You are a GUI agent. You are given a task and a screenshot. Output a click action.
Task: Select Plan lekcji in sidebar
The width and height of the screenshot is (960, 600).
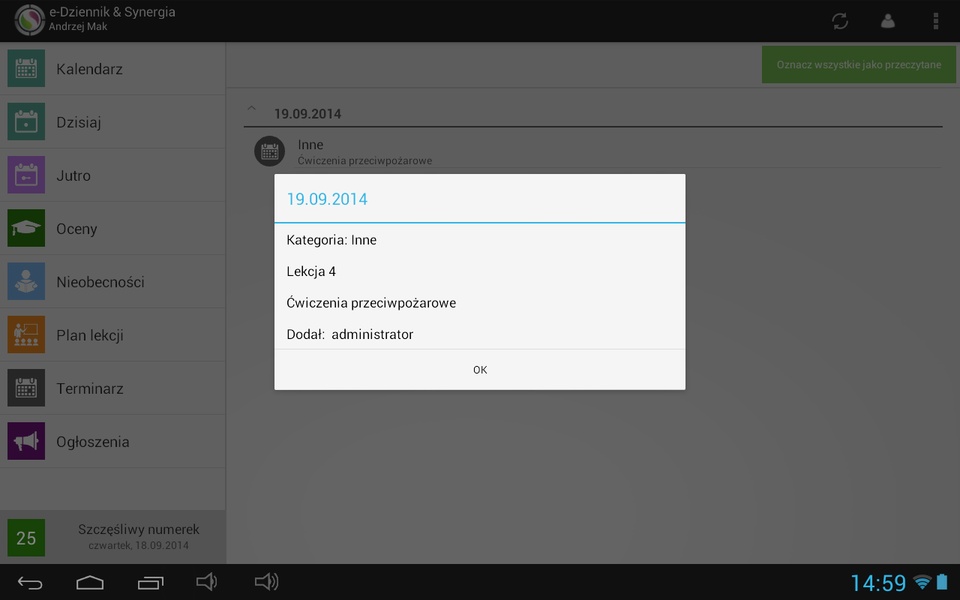[113, 335]
